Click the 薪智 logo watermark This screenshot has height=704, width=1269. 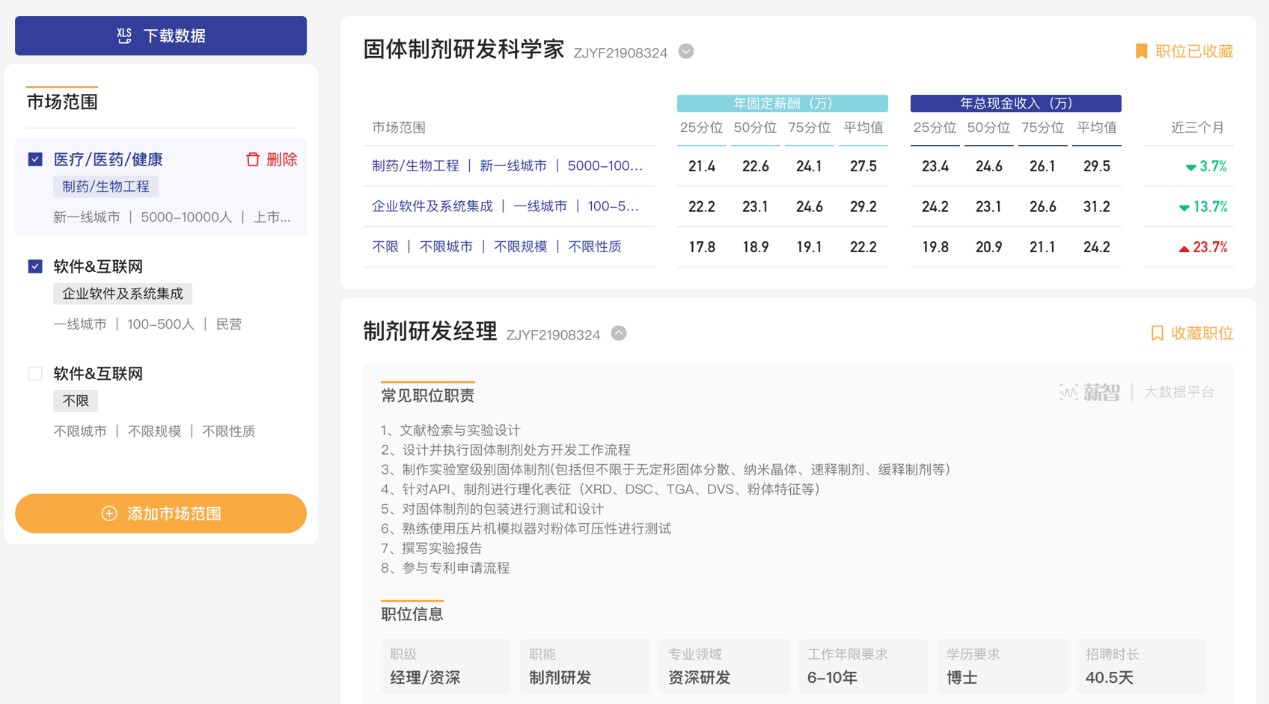[1089, 393]
